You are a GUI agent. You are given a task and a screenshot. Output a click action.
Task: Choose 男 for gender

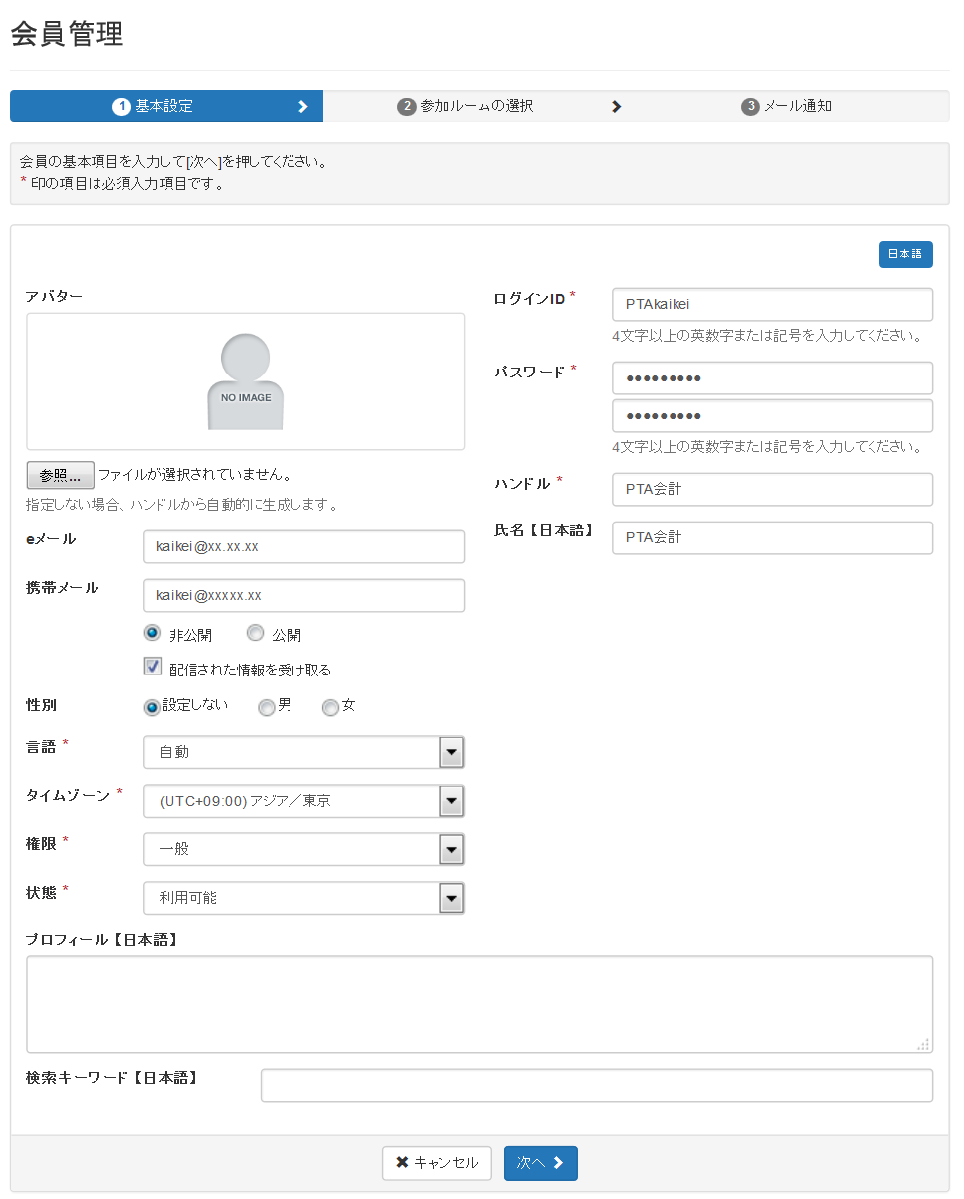point(266,707)
